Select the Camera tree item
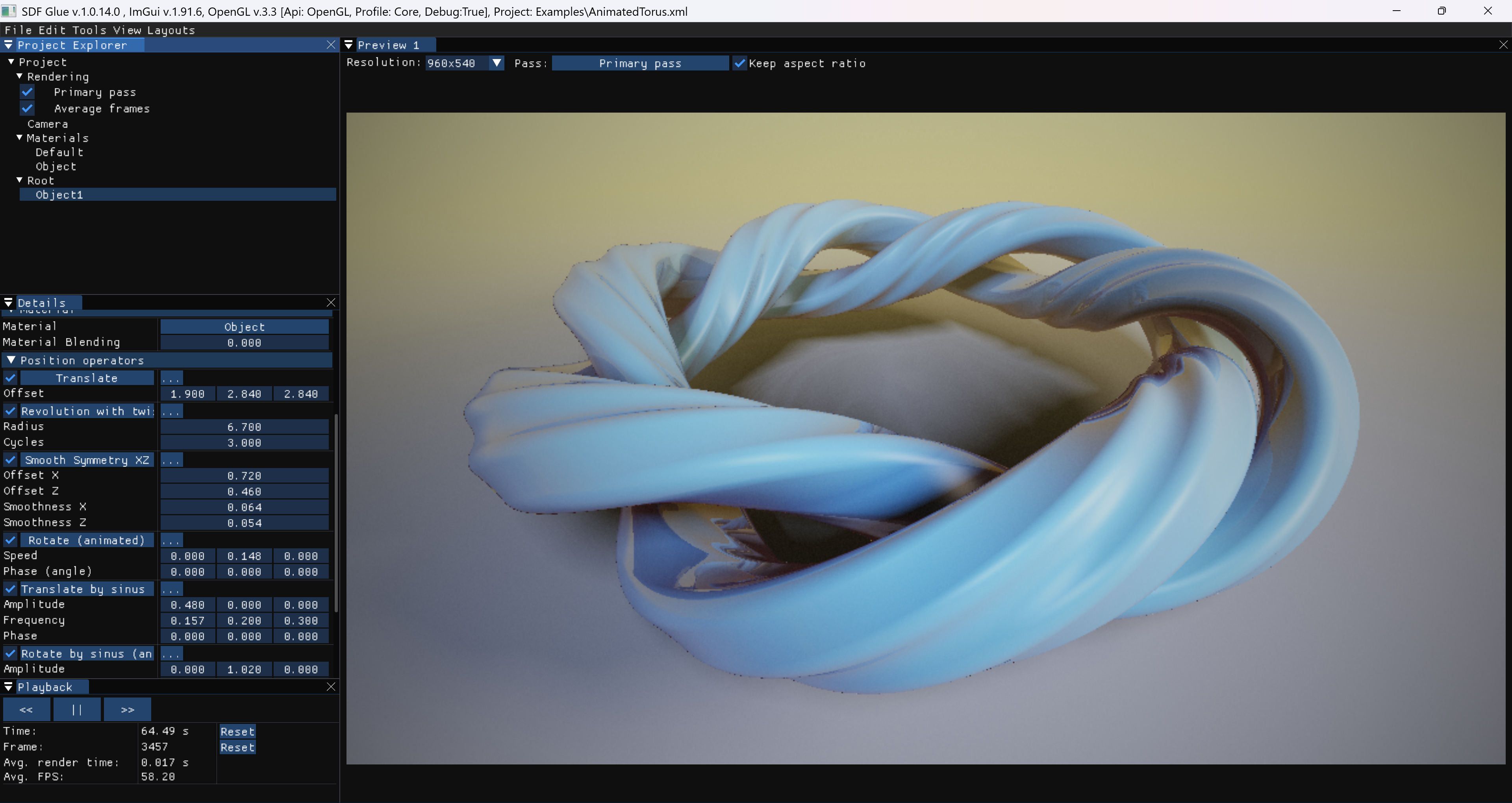This screenshot has width=1512, height=803. coord(48,124)
